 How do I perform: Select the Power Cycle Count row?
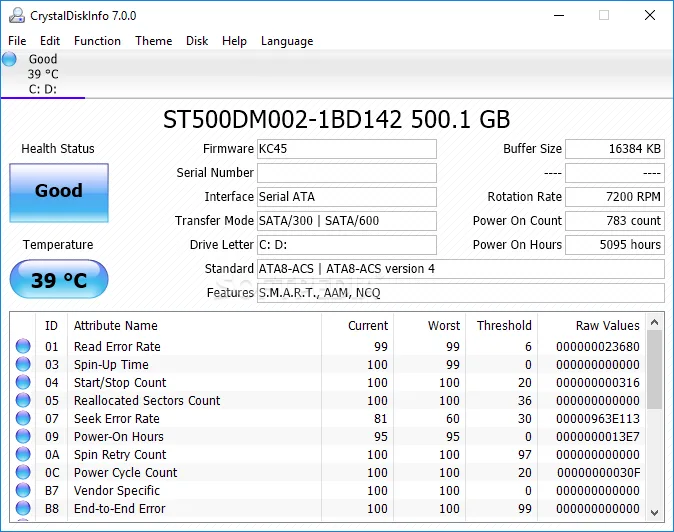pos(328,473)
